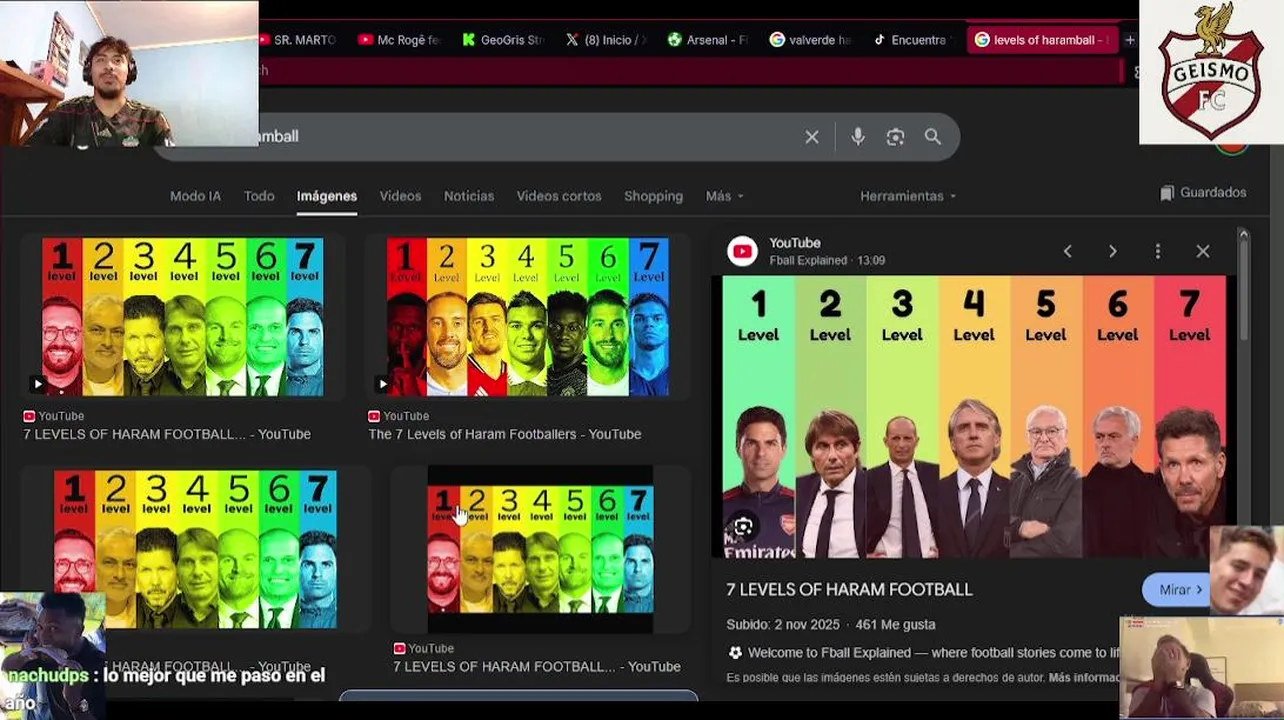The image size is (1284, 720).
Task: Switch to the valverde Google tab
Action: 811,40
